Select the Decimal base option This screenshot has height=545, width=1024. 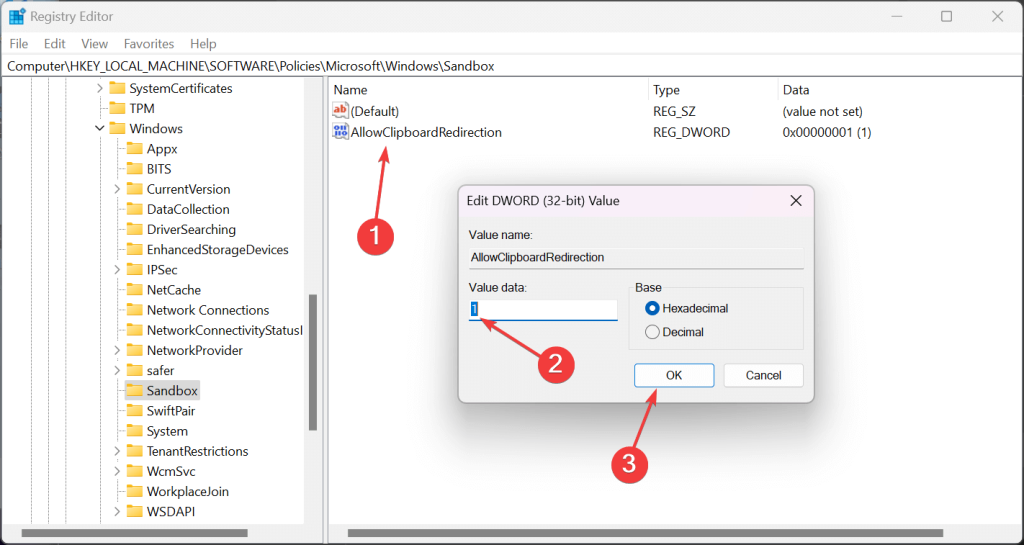pyautogui.click(x=652, y=332)
